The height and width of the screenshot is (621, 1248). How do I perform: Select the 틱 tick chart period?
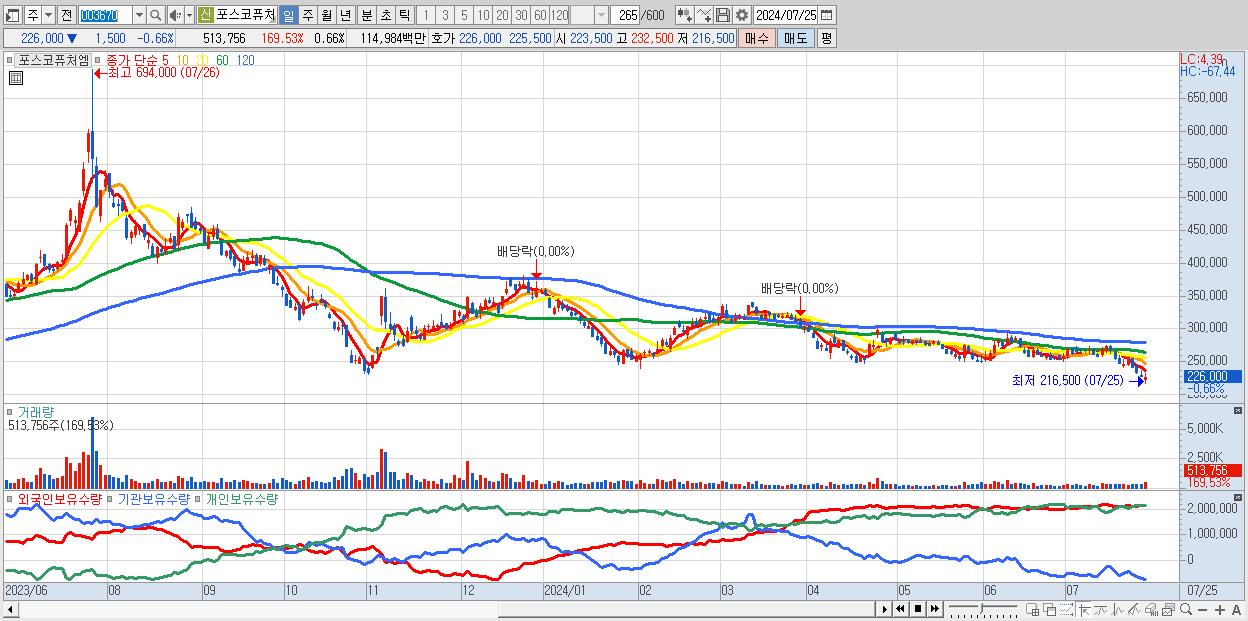point(404,15)
